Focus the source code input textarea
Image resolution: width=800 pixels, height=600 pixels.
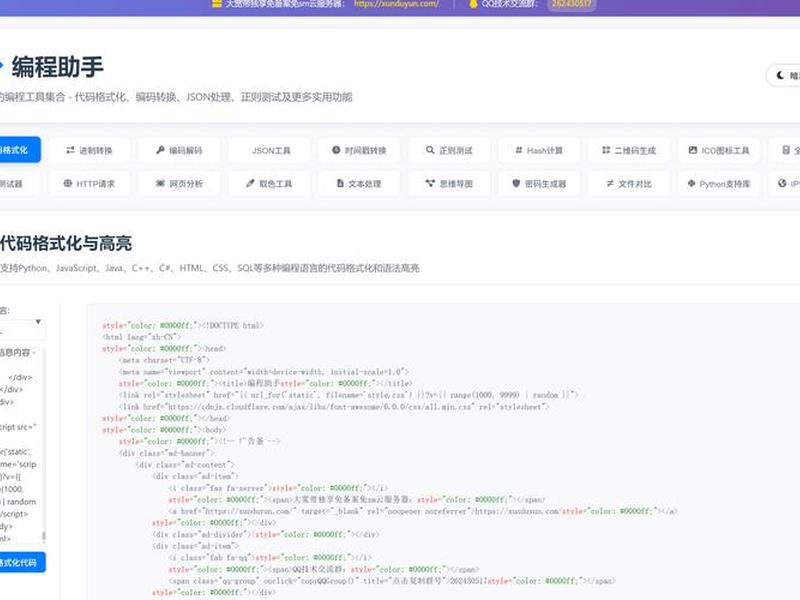tap(20, 445)
